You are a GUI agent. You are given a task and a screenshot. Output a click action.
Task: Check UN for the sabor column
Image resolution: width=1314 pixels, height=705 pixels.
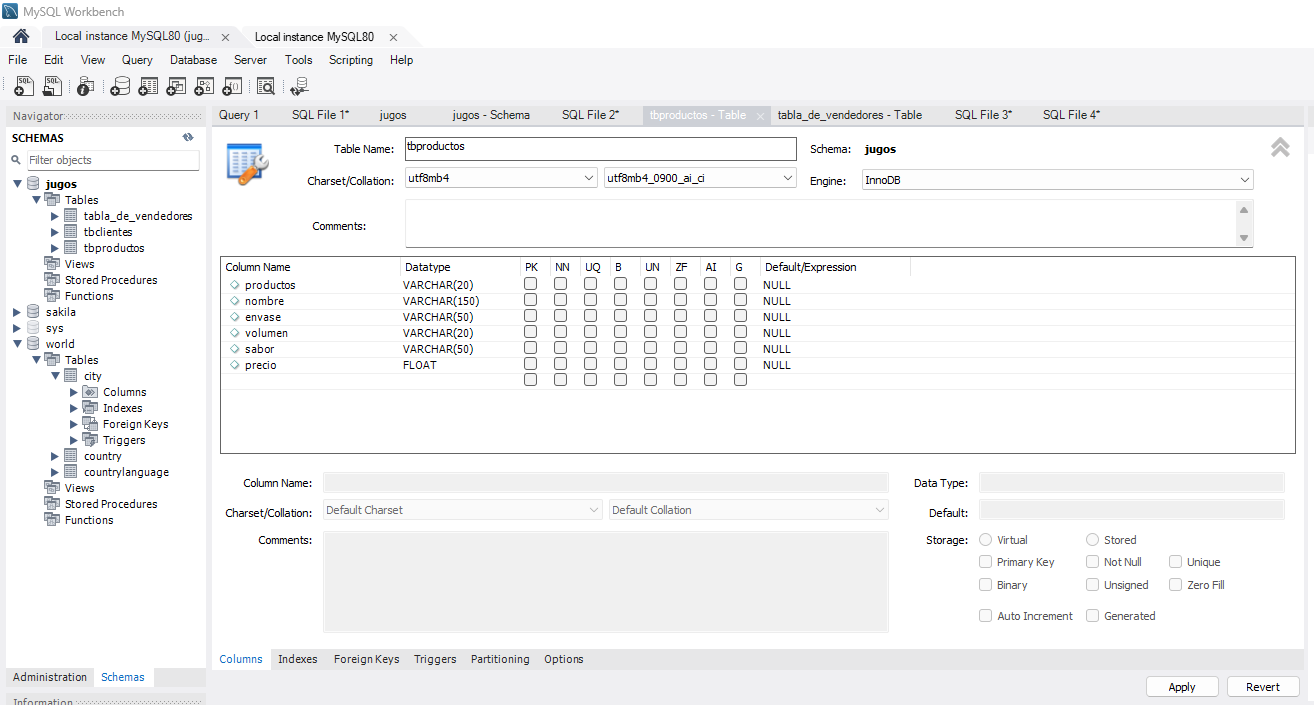650,348
